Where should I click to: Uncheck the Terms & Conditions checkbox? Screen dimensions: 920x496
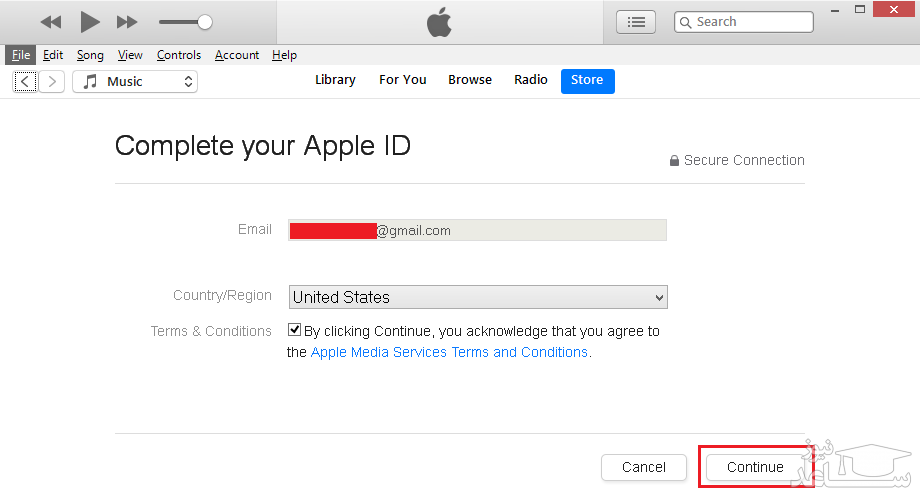(x=294, y=330)
